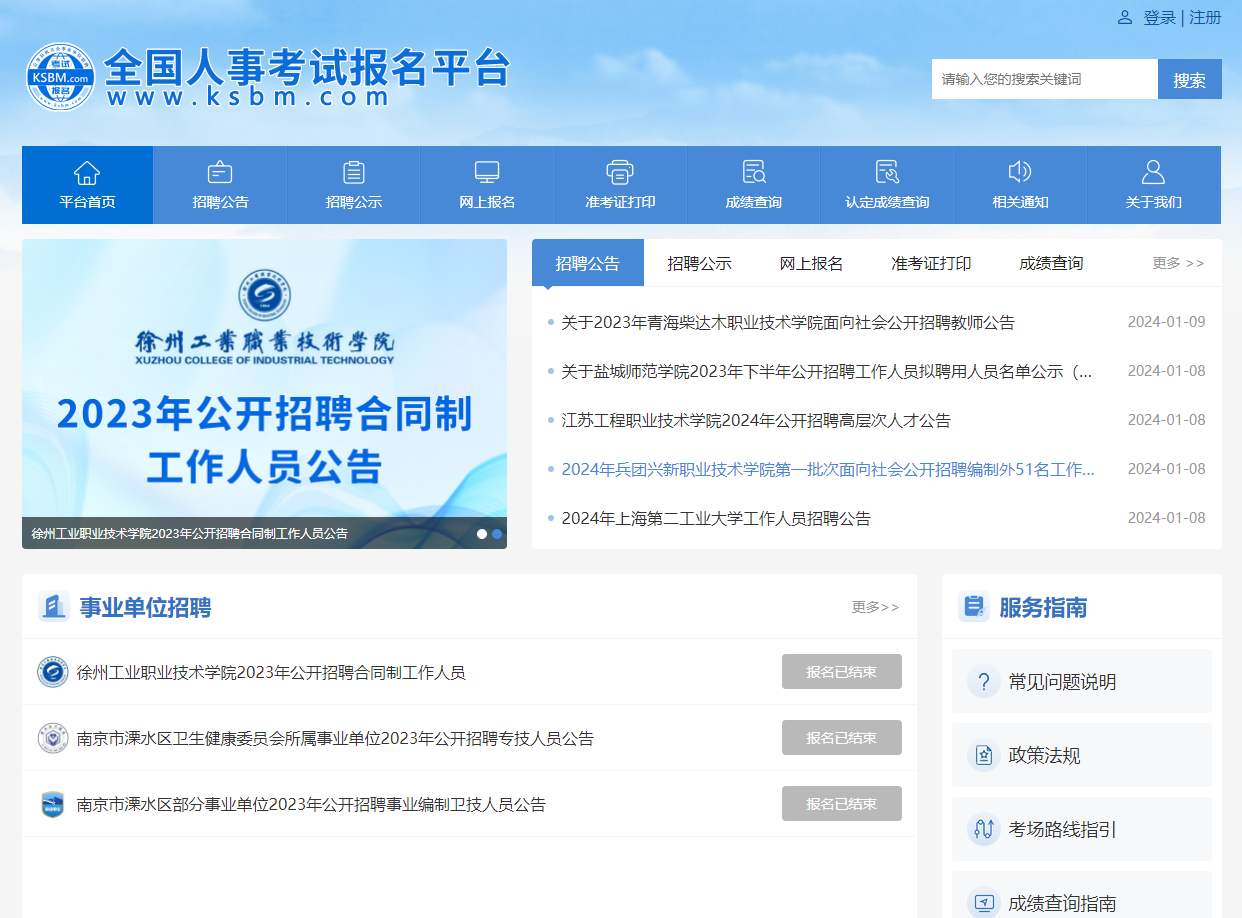Open the 2024年上海第二工业大学 recruitment announcement link

[716, 518]
